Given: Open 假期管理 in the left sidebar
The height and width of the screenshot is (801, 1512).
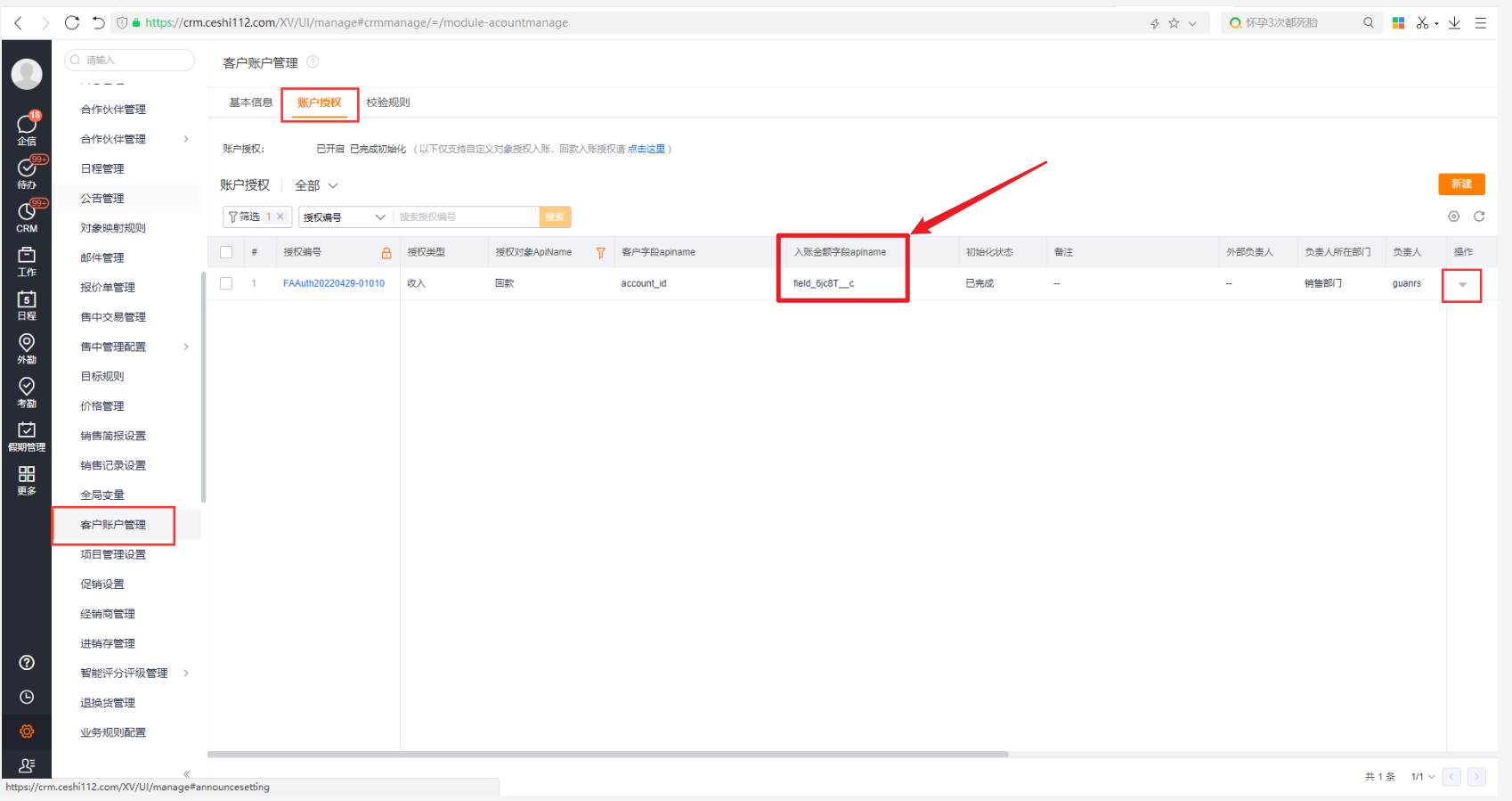Looking at the screenshot, I should click(27, 436).
